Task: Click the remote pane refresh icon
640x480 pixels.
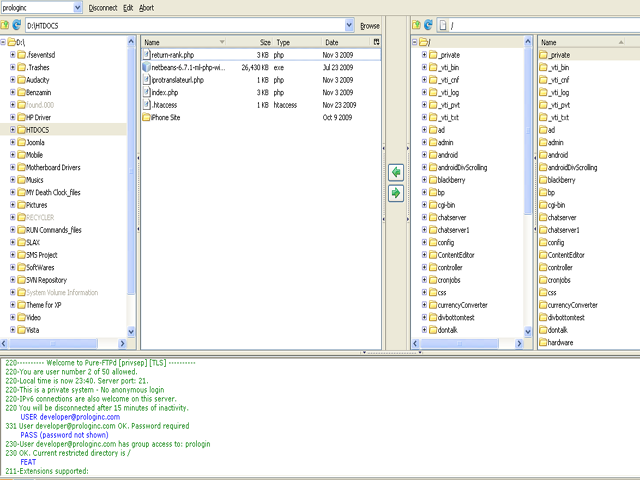Action: click(x=430, y=24)
